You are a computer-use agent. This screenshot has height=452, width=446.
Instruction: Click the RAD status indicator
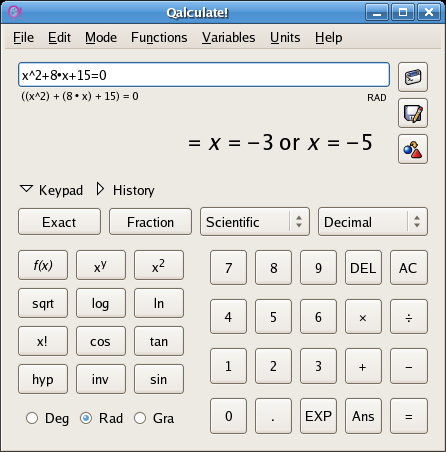[x=377, y=98]
